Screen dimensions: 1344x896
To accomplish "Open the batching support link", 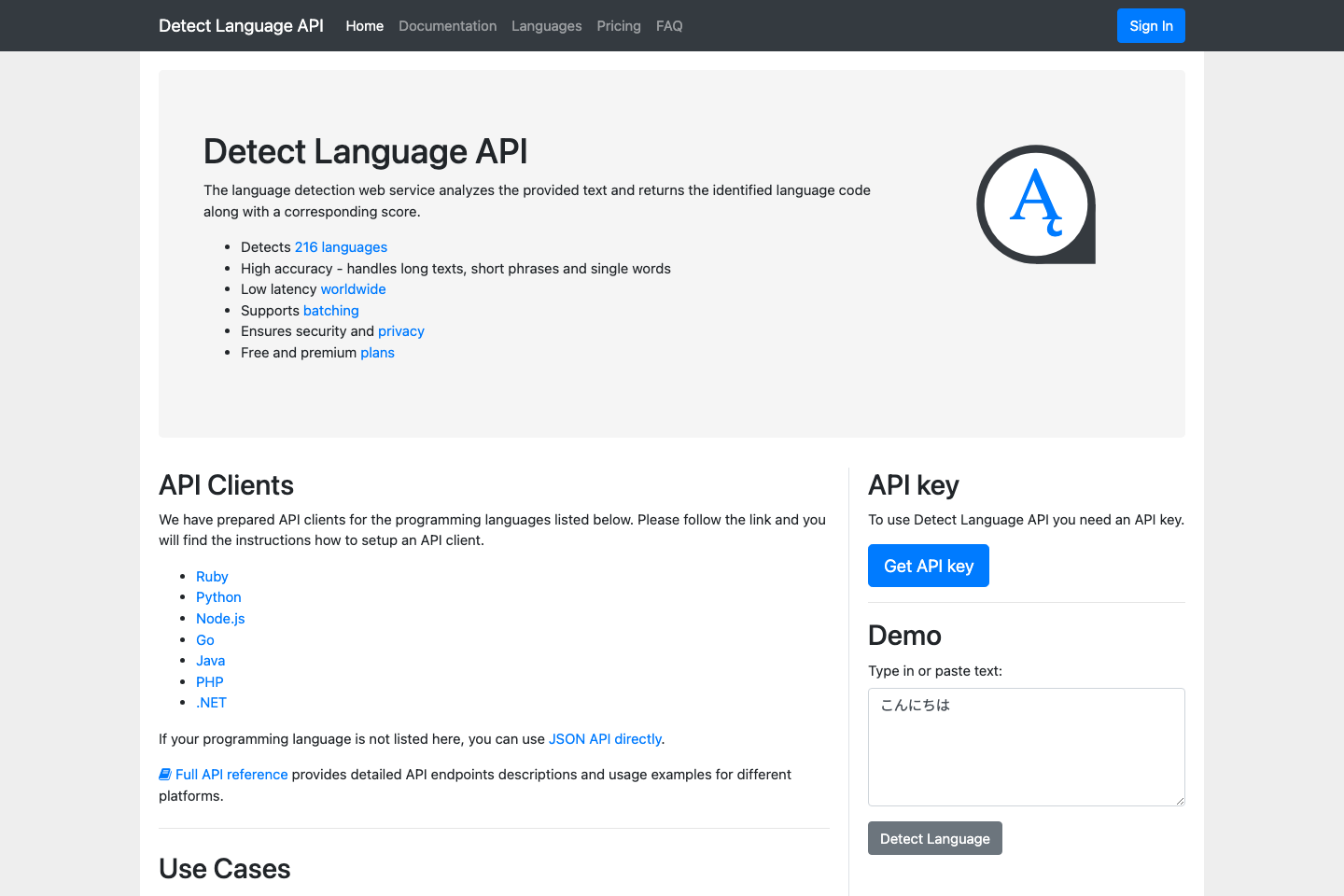I will 330,310.
